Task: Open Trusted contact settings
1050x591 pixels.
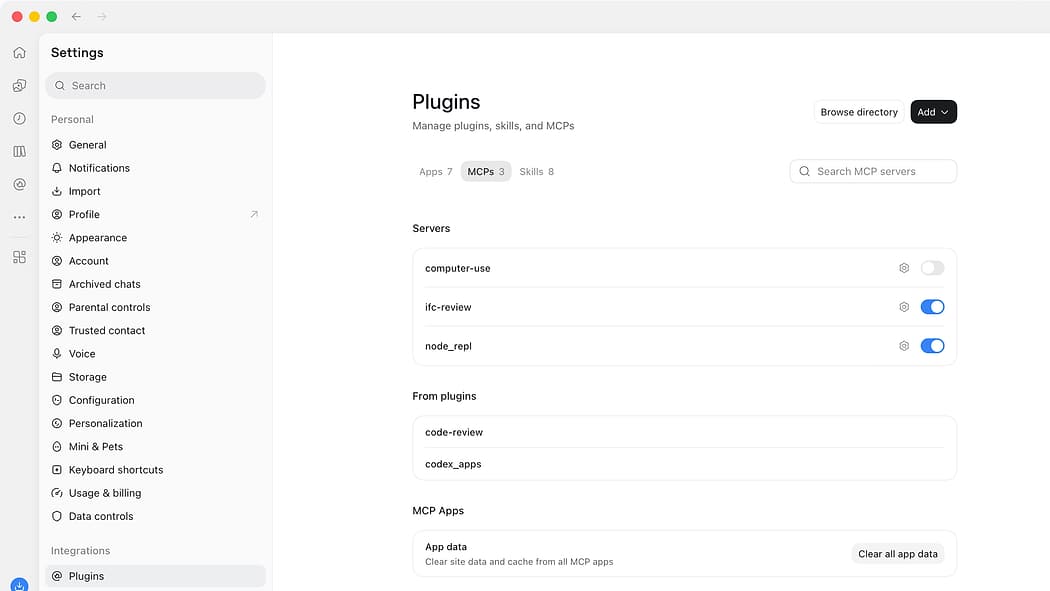Action: [155, 331]
